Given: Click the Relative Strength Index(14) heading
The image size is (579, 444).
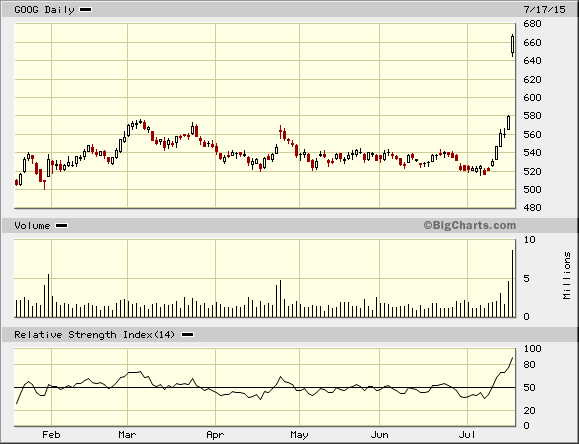Looking at the screenshot, I should click(95, 335).
